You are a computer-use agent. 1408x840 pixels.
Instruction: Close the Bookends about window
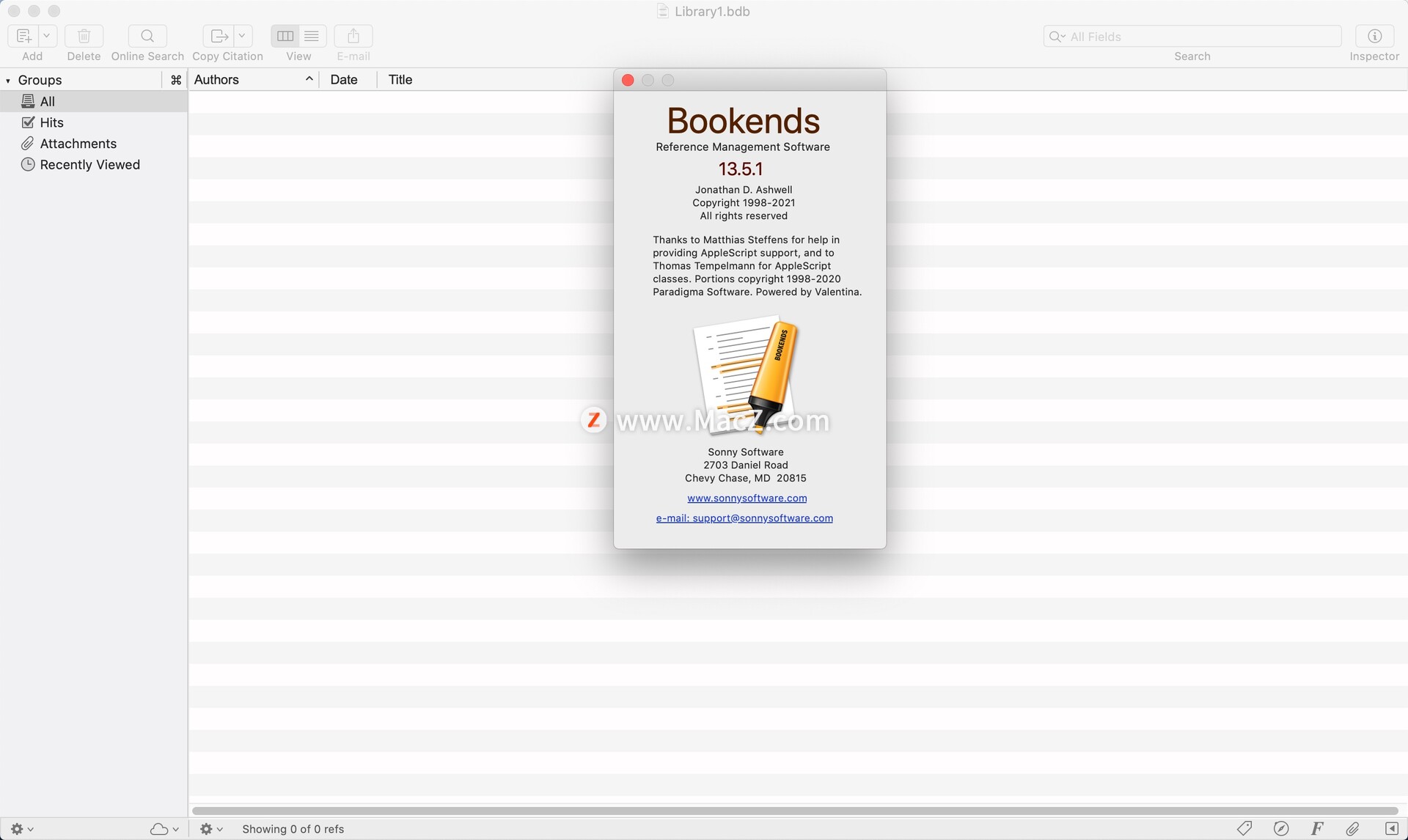pos(628,80)
